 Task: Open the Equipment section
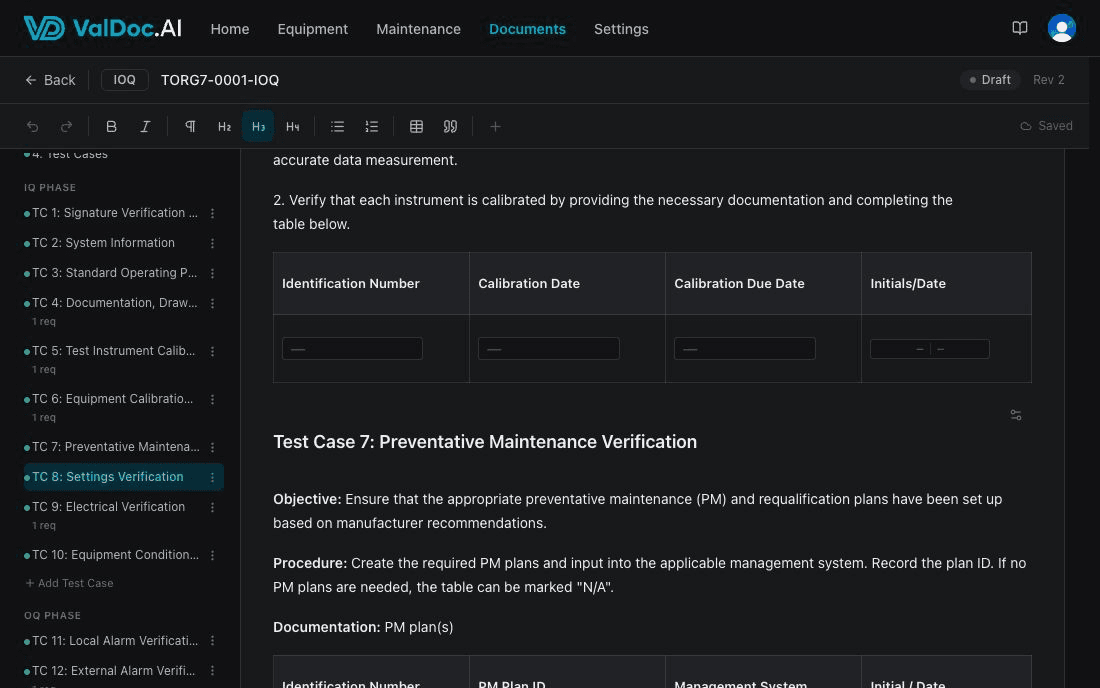pyautogui.click(x=312, y=29)
